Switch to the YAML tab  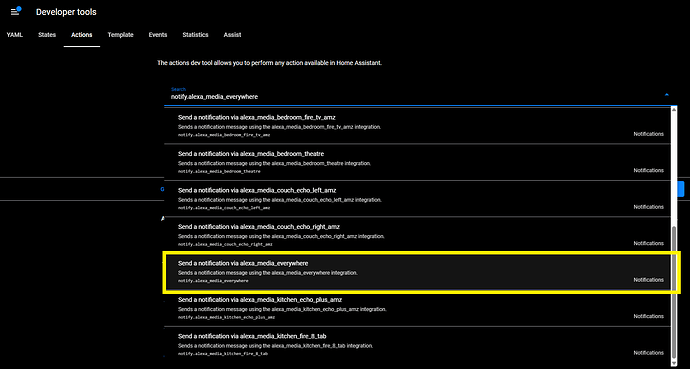point(15,35)
